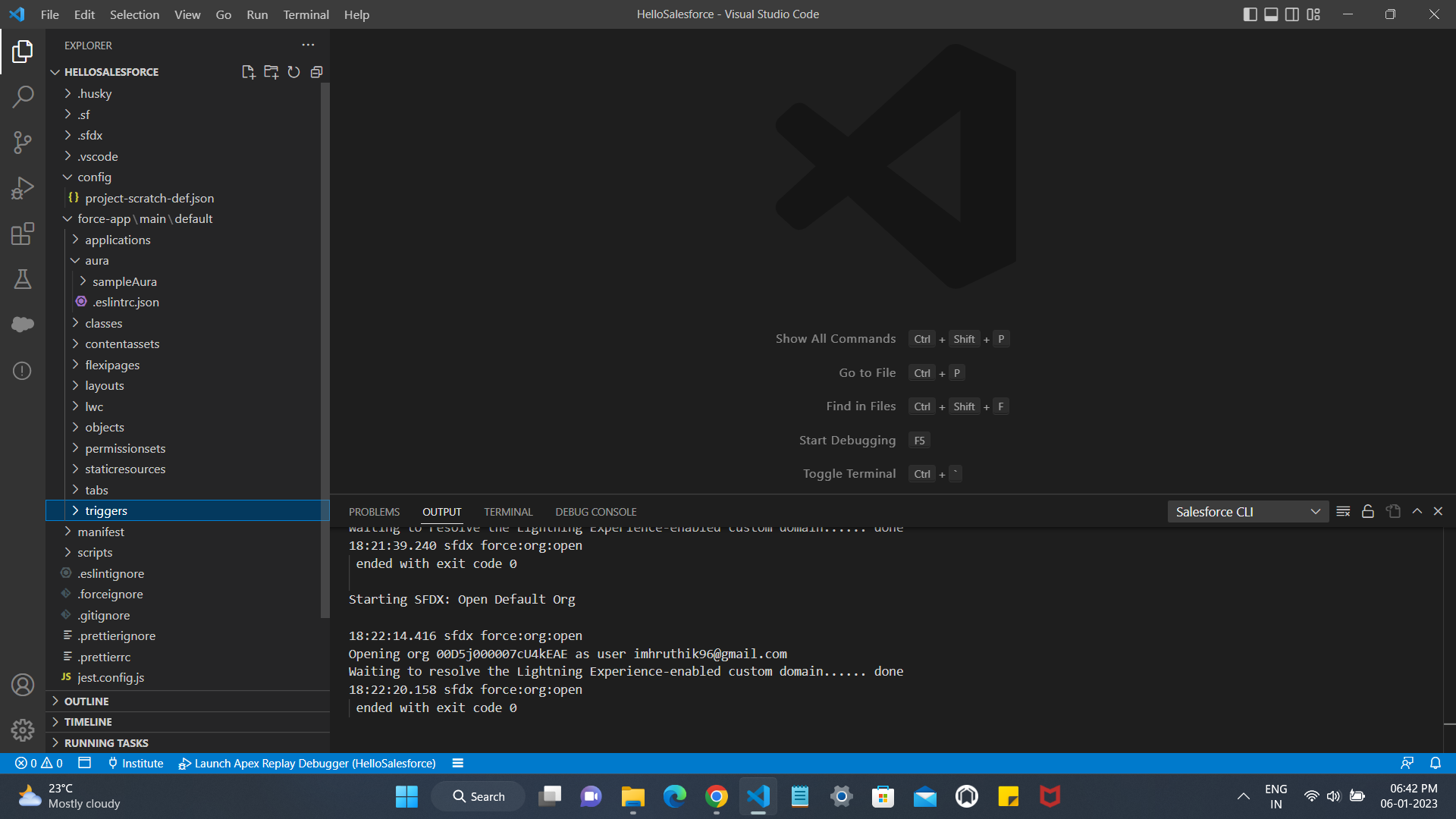Expand the triggers folder
The height and width of the screenshot is (819, 1456).
click(106, 511)
